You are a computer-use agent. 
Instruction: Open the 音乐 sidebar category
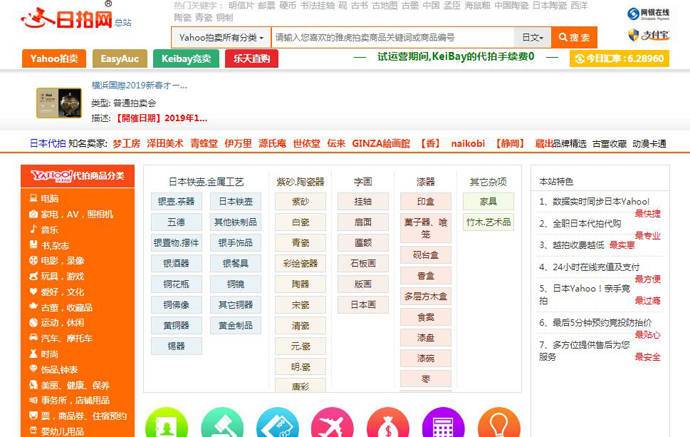click(x=44, y=230)
